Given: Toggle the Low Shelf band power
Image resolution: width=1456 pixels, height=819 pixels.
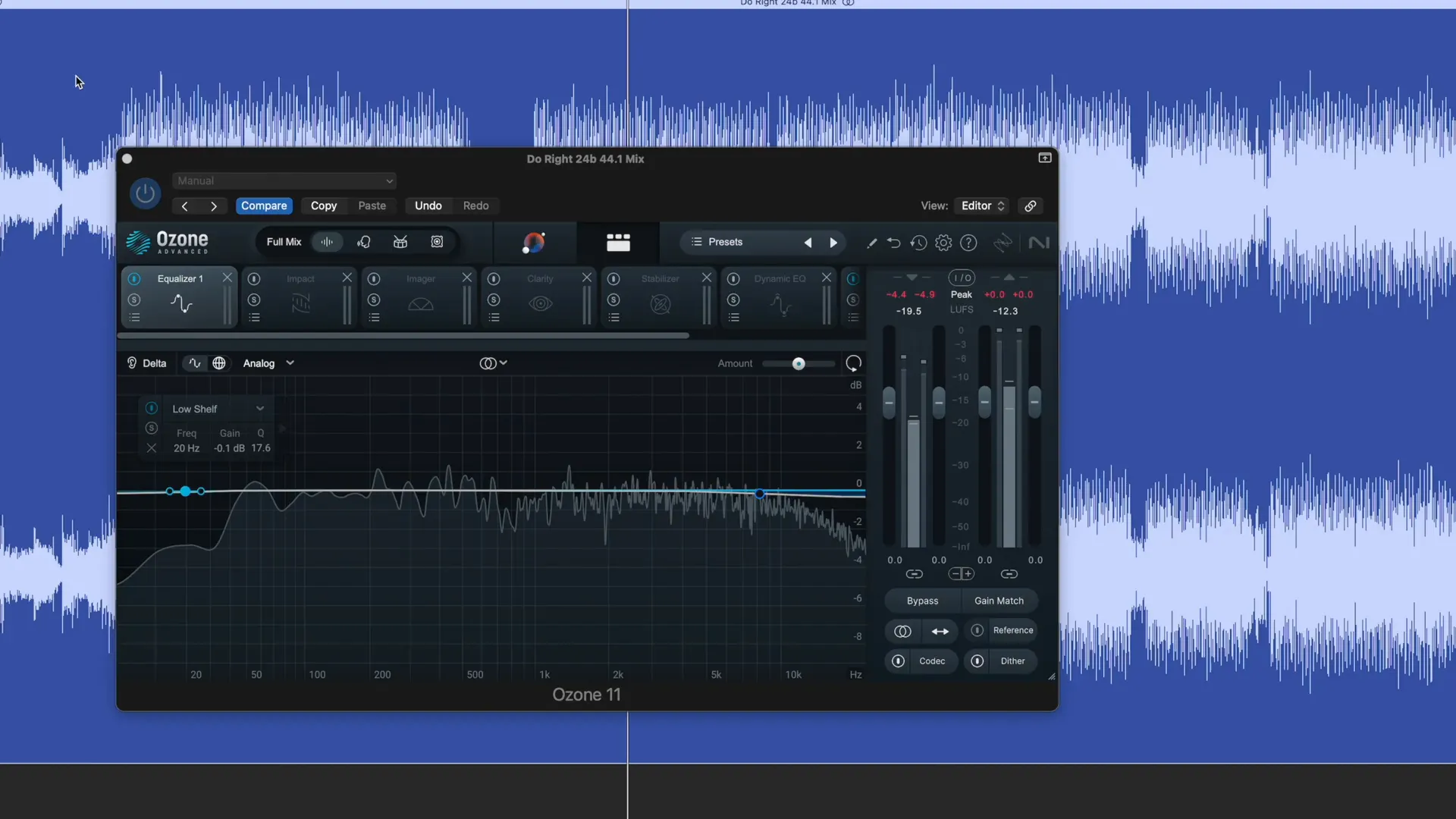Looking at the screenshot, I should 152,408.
